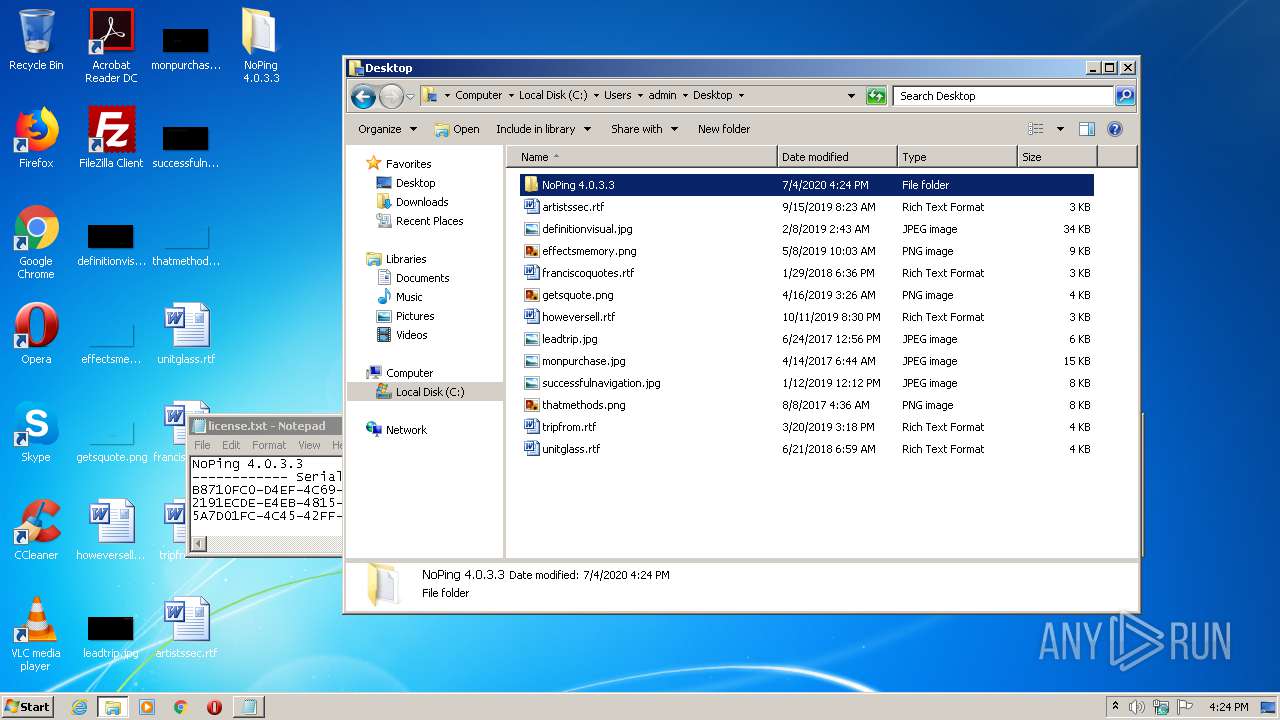The width and height of the screenshot is (1280, 720).
Task: Open File menu in Notepad
Action: coord(202,445)
